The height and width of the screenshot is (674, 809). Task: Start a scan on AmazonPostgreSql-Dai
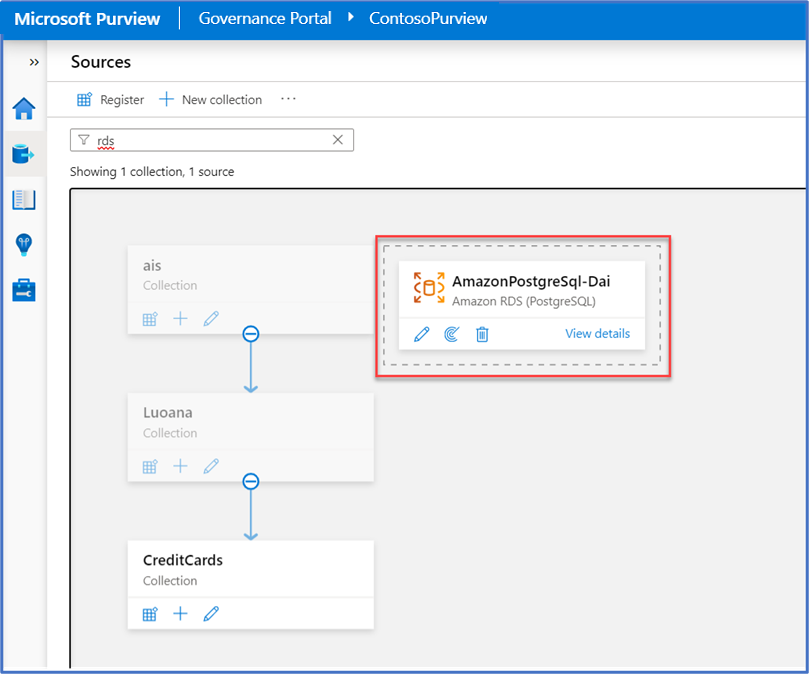[451, 334]
